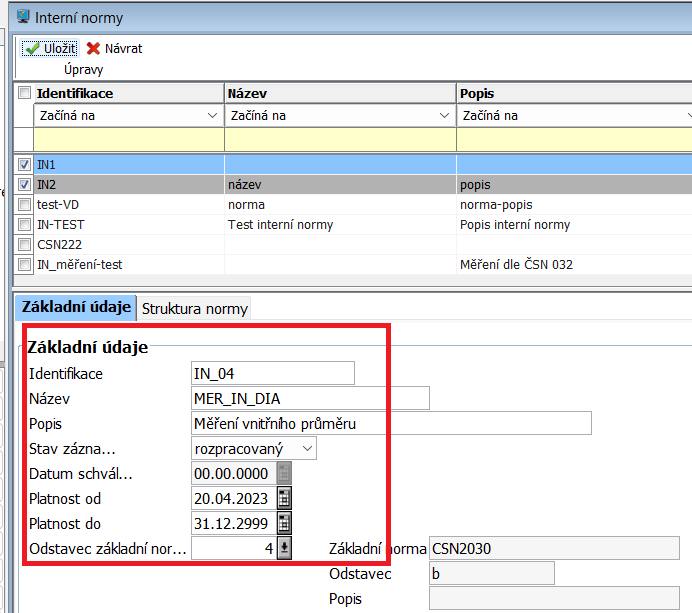
Task: Click the Odstavec základní normy lookup icon
Action: (284, 548)
